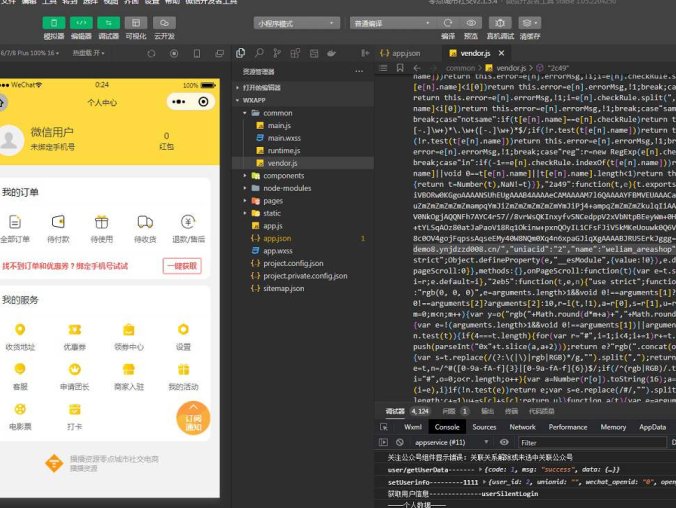The width and height of the screenshot is (676, 508).
Task: Open the search icon in sidebar
Action: [x=259, y=53]
